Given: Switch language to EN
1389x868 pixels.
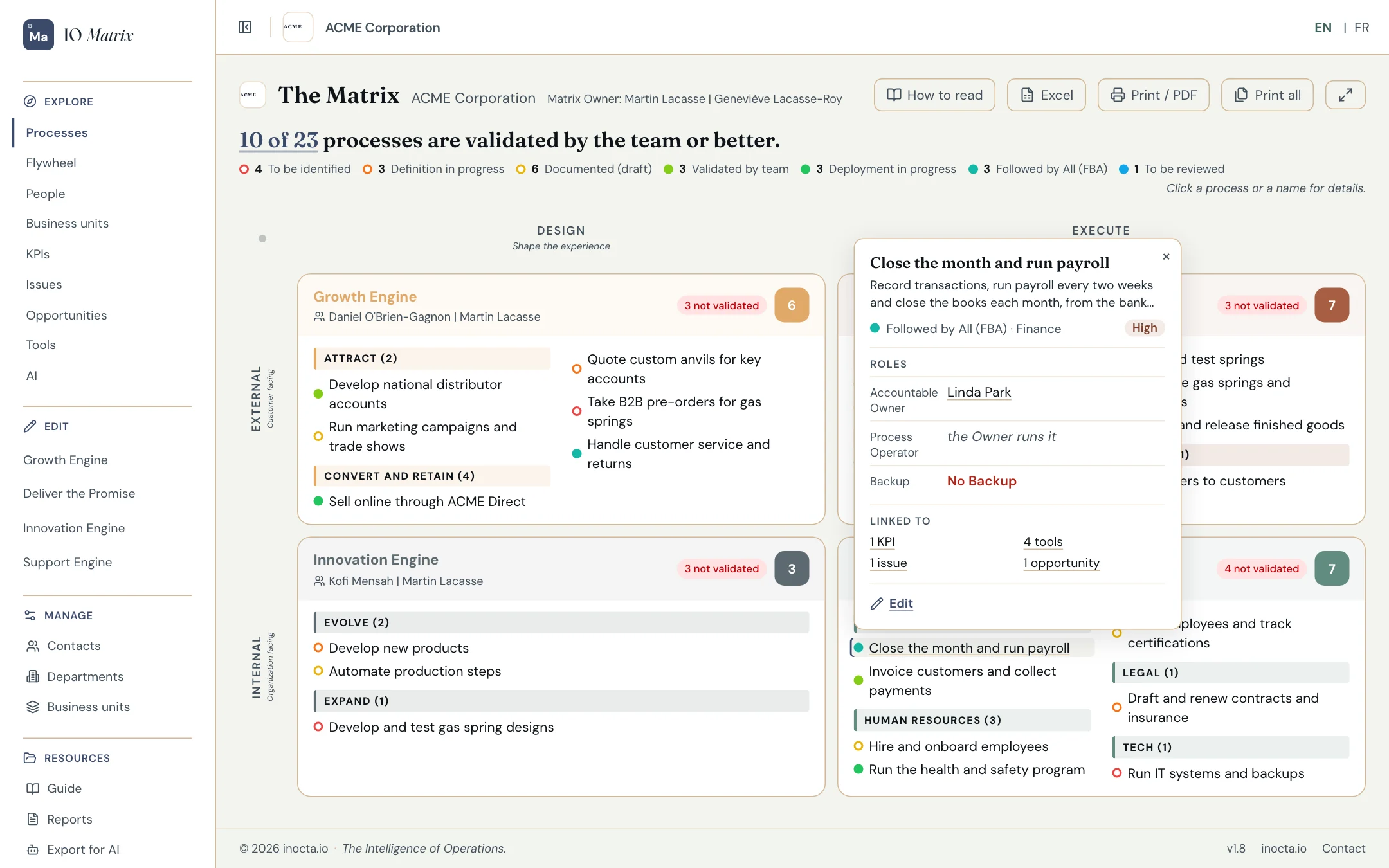Looking at the screenshot, I should [1323, 28].
